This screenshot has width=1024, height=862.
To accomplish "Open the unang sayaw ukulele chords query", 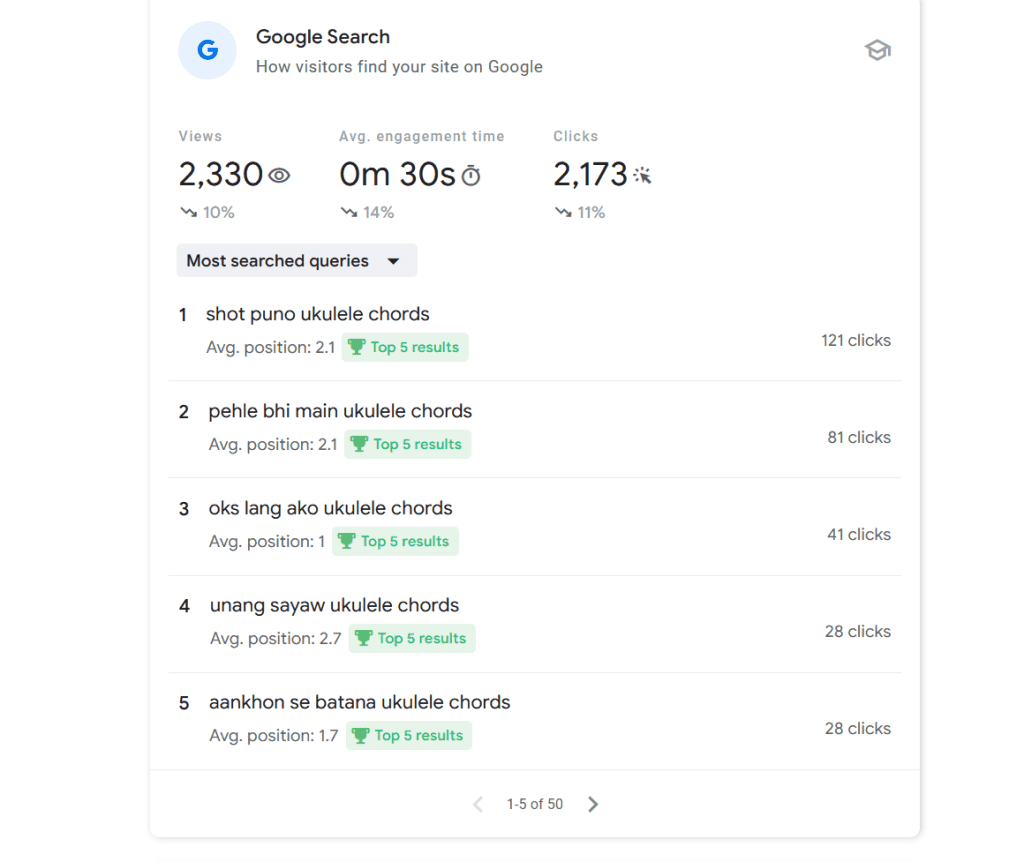I will pyautogui.click(x=334, y=605).
